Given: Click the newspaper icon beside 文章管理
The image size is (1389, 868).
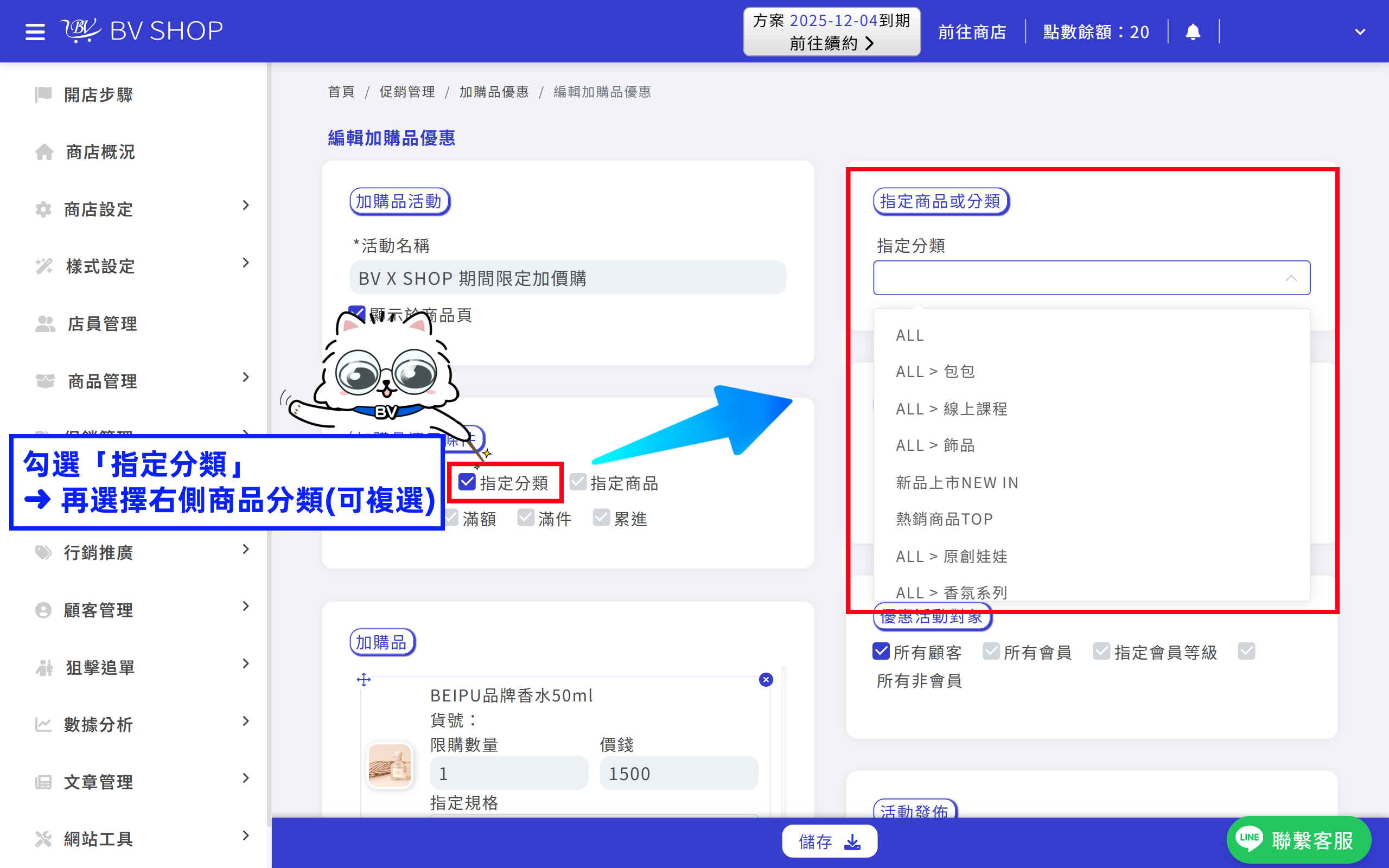Looking at the screenshot, I should [43, 782].
